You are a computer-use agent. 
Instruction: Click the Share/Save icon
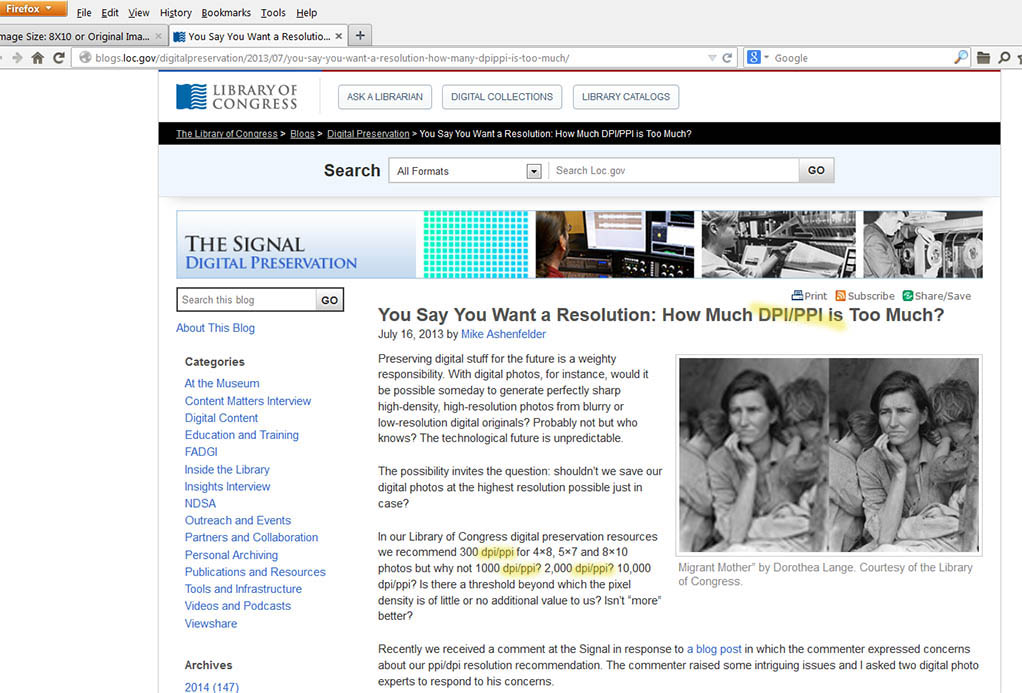907,295
